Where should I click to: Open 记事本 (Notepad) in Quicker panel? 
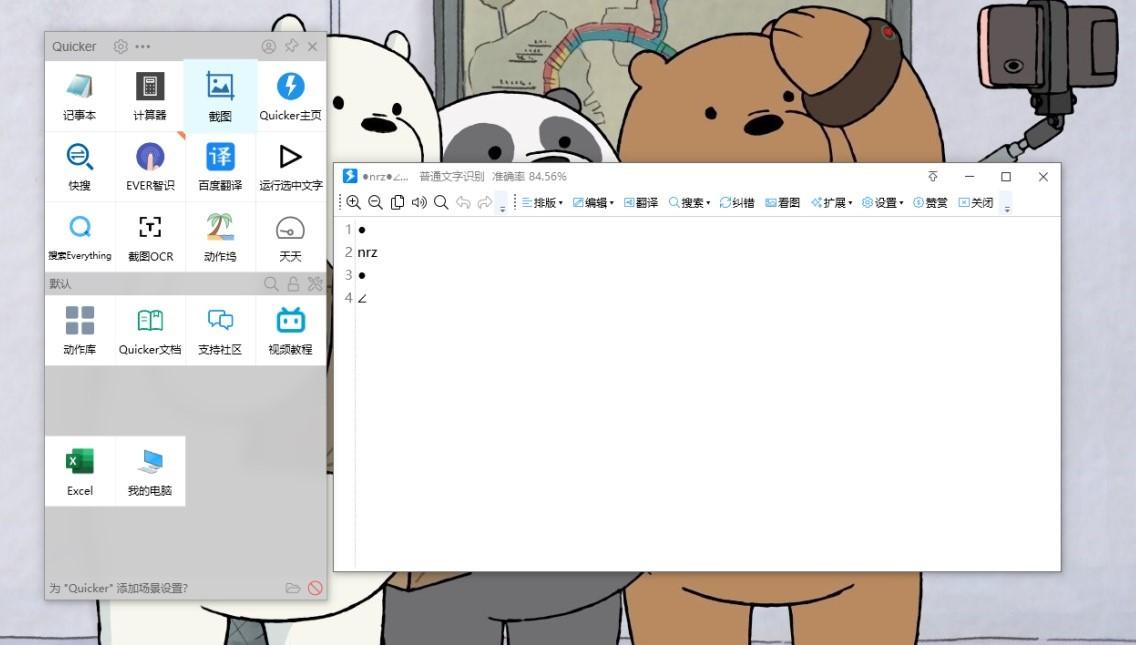80,96
